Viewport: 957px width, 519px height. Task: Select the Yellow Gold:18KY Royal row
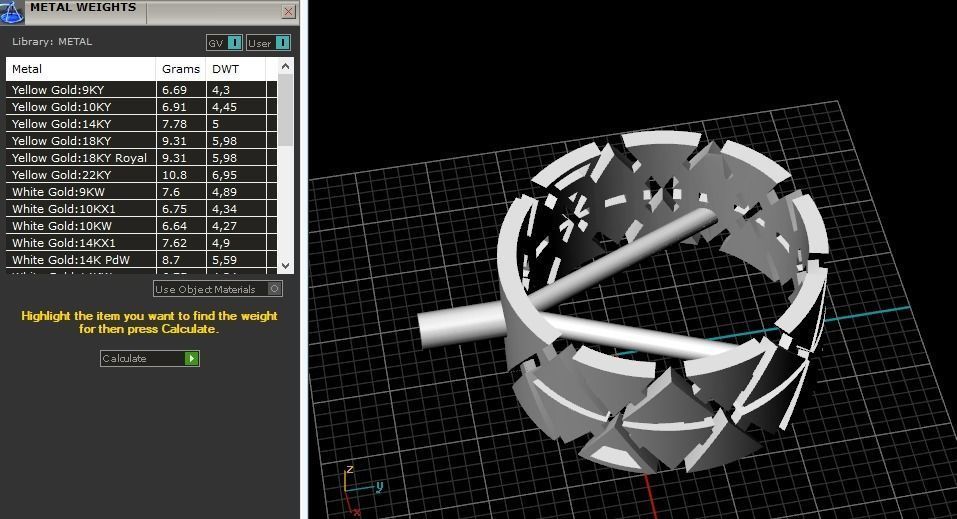142,158
